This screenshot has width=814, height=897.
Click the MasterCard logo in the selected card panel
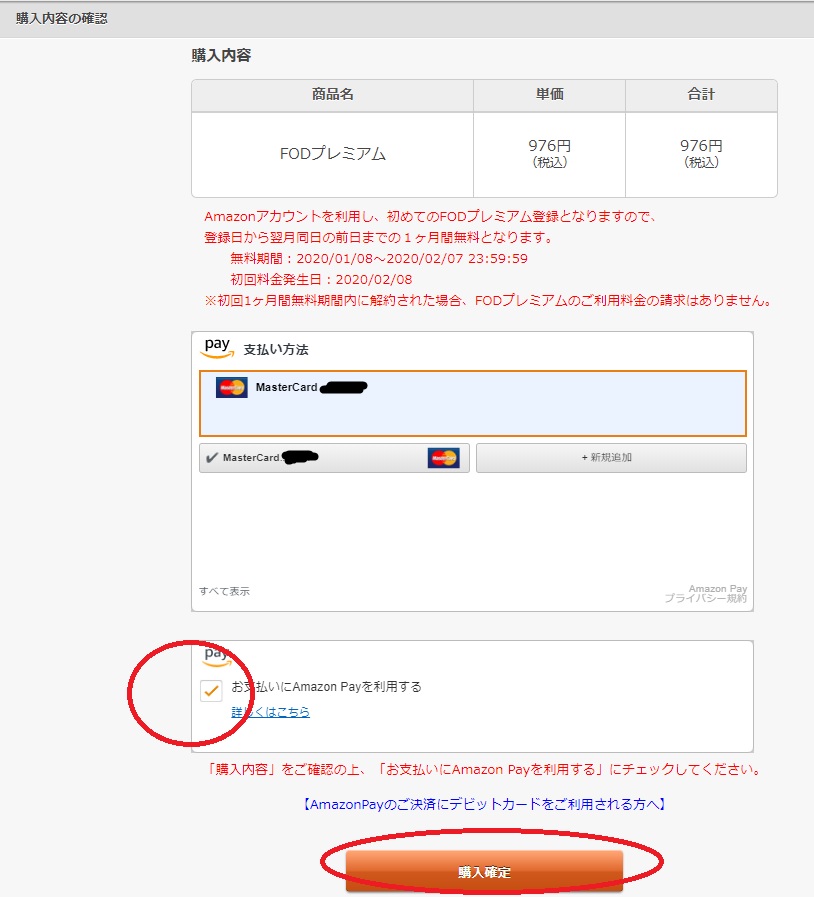(232, 387)
